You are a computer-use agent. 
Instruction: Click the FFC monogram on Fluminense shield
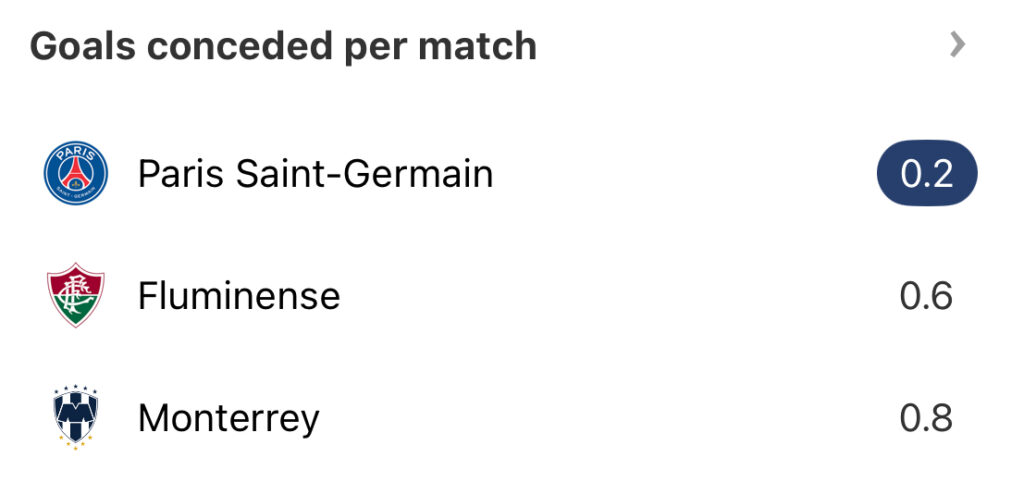(x=76, y=295)
